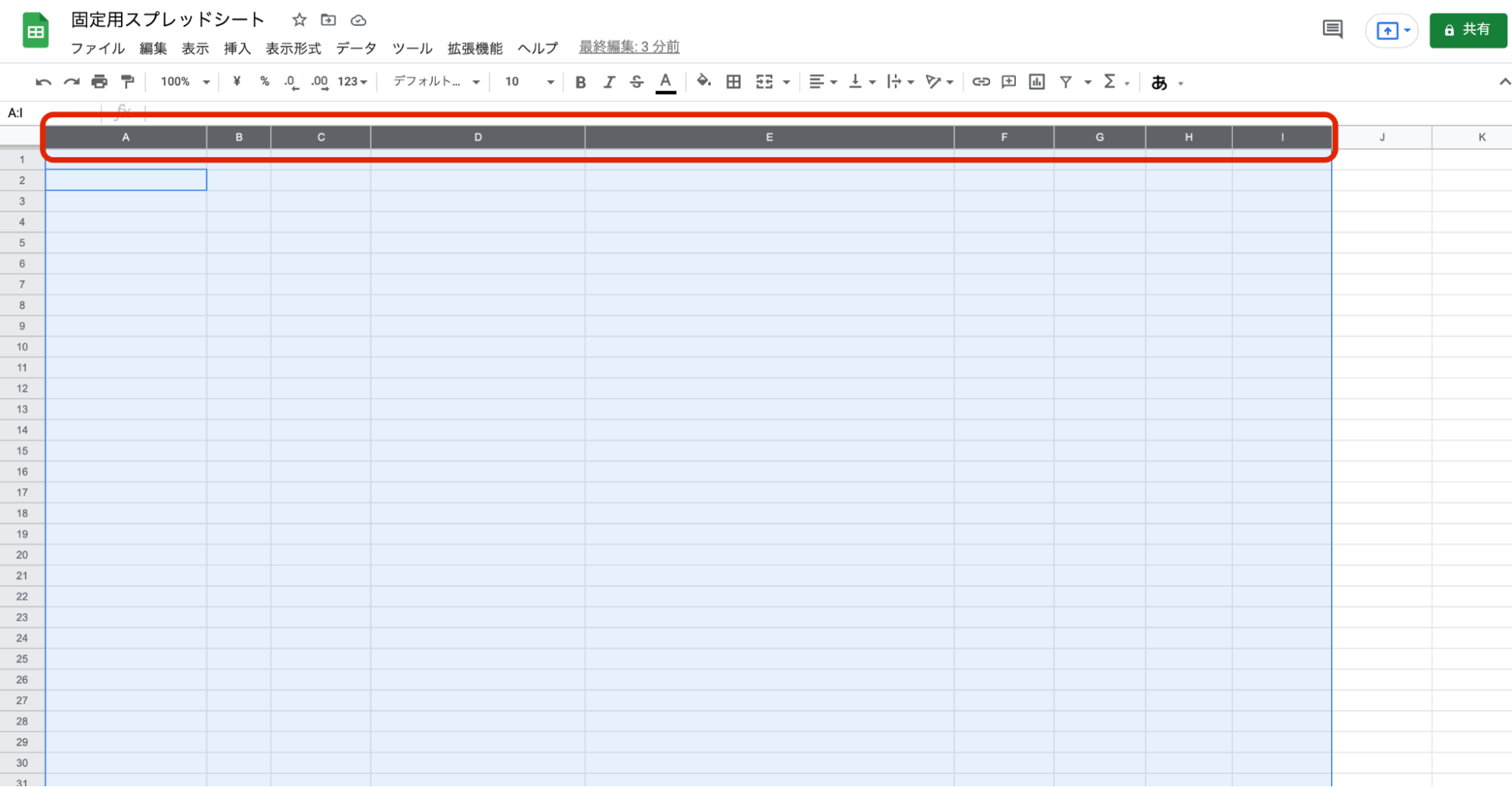Open the 挿入 menu

click(237, 48)
